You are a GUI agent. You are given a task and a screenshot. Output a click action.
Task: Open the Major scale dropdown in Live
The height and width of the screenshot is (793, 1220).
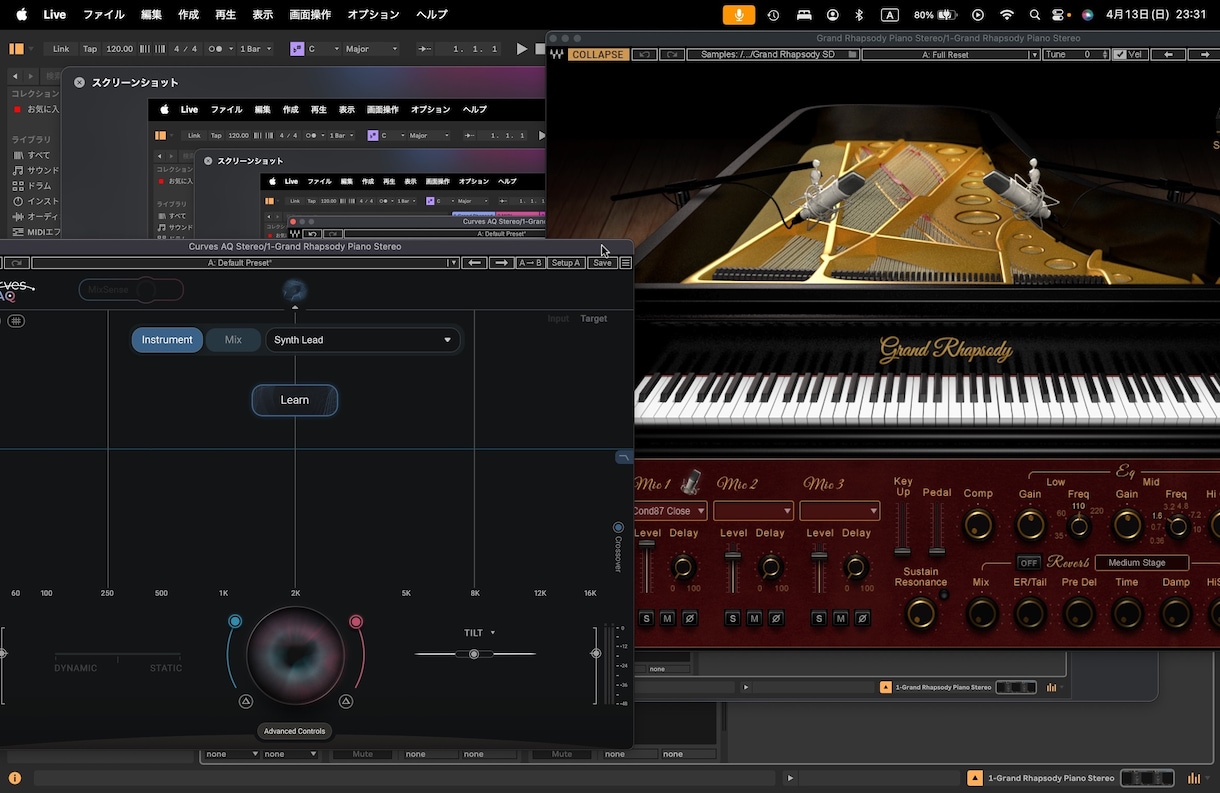[370, 49]
